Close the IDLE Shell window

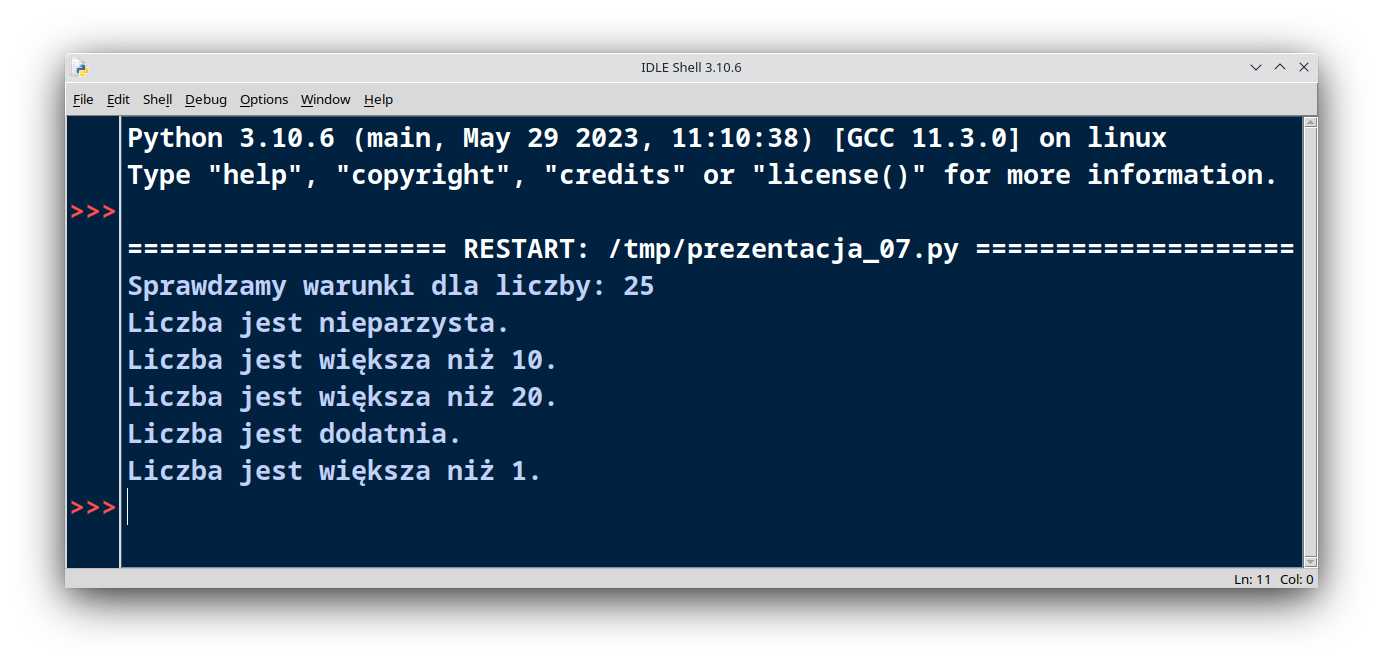pyautogui.click(x=1304, y=68)
